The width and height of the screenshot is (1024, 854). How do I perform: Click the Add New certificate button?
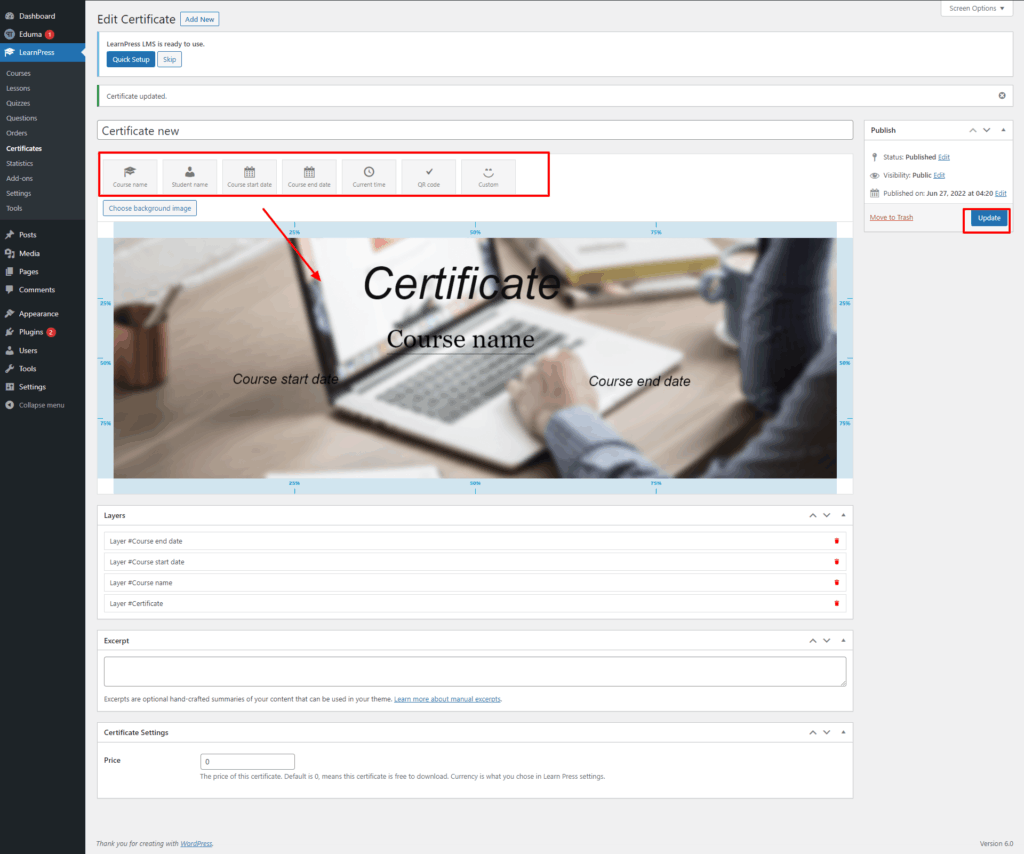coord(199,20)
